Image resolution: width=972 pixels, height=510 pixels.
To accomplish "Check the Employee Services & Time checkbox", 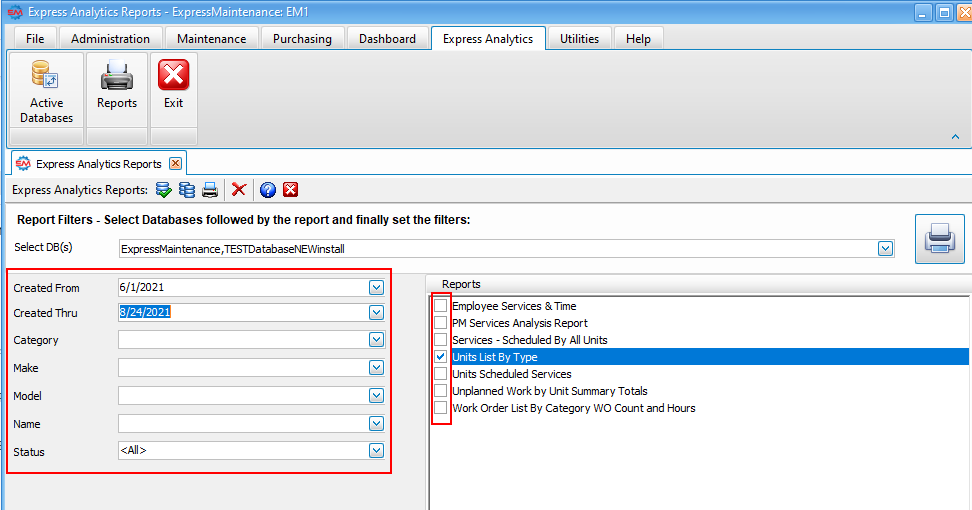I will click(x=440, y=306).
